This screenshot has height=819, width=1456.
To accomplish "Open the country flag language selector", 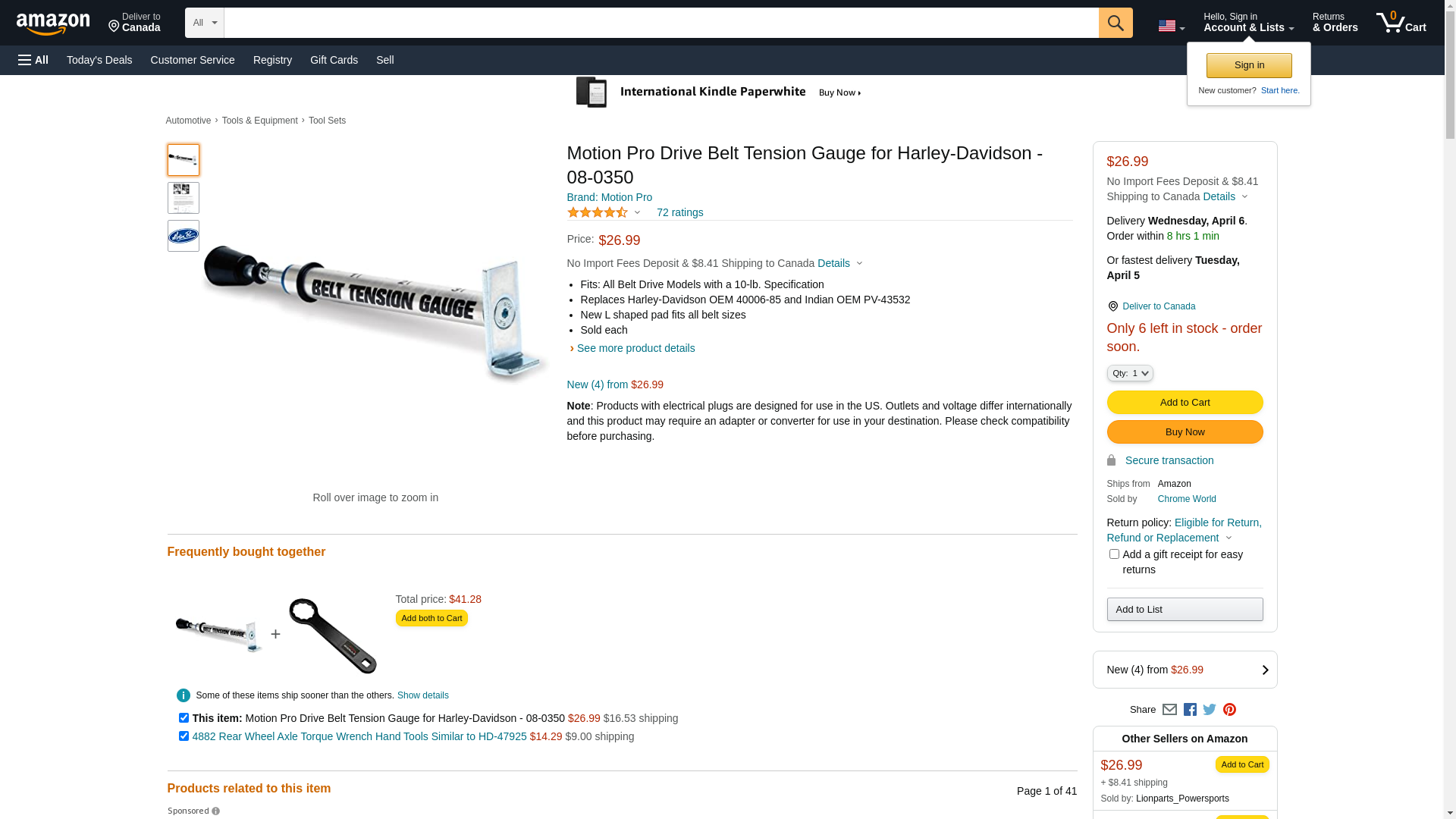I will (1171, 26).
